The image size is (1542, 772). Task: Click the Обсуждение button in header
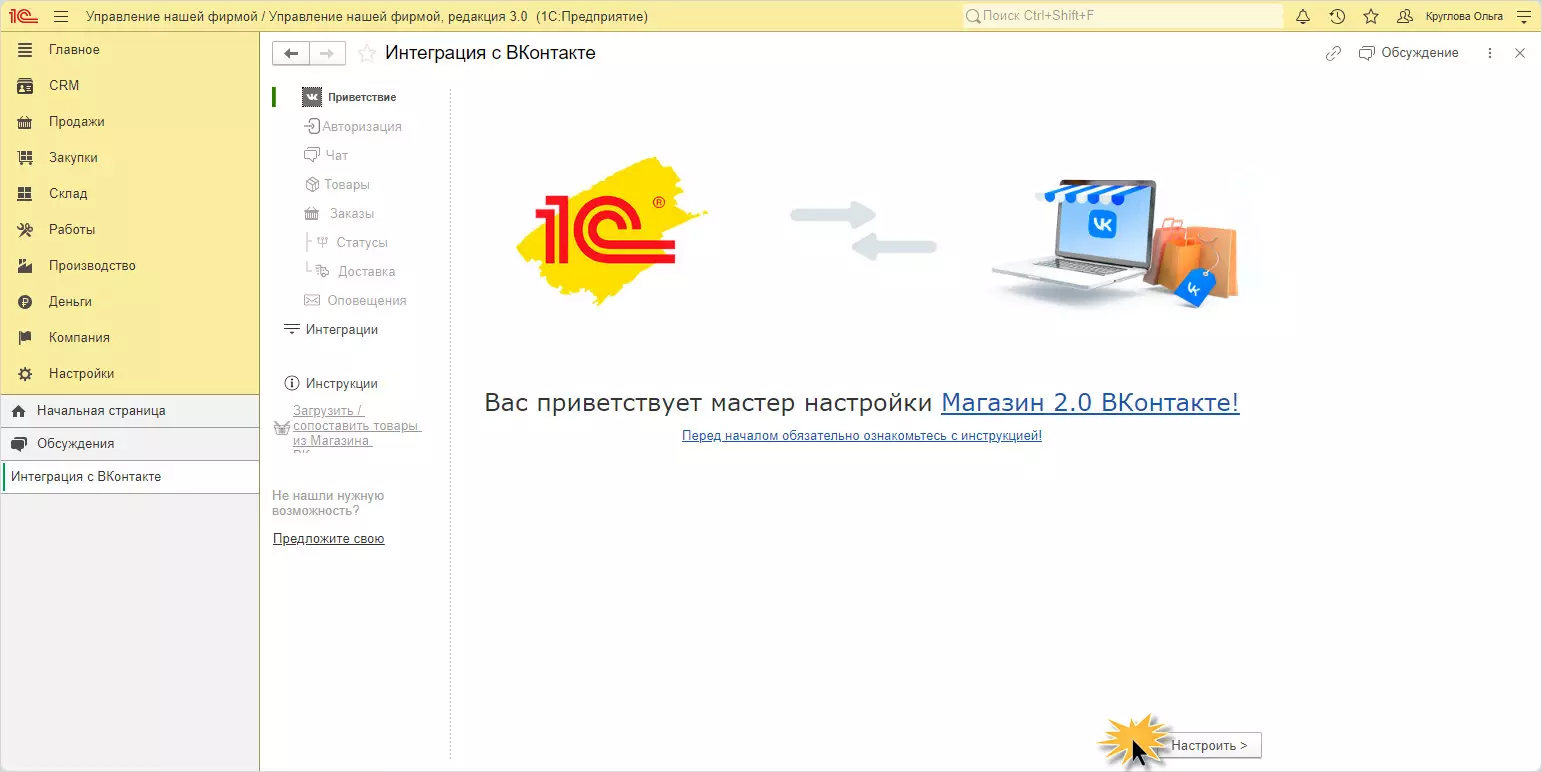[1408, 53]
